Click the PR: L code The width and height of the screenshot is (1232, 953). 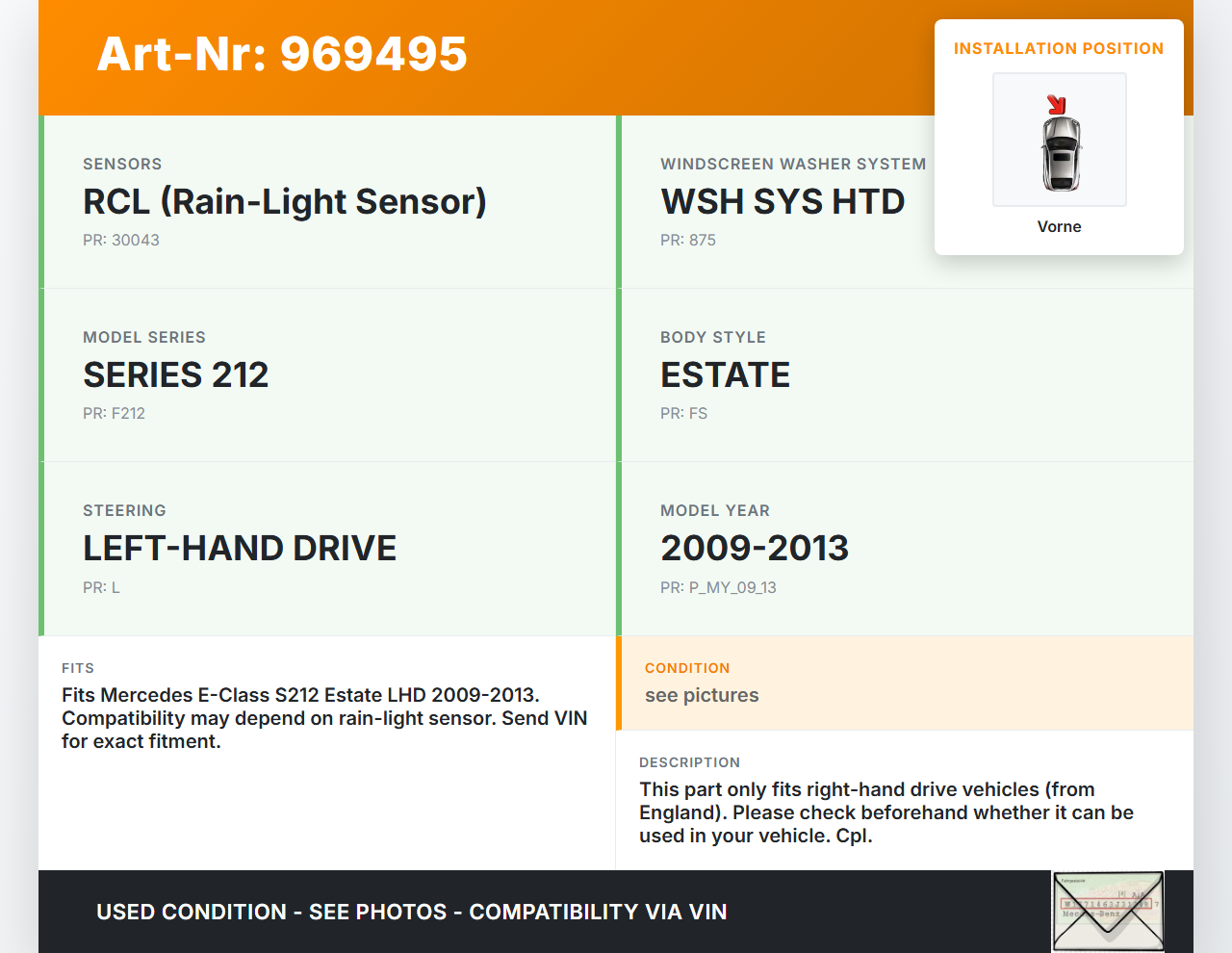(x=101, y=587)
